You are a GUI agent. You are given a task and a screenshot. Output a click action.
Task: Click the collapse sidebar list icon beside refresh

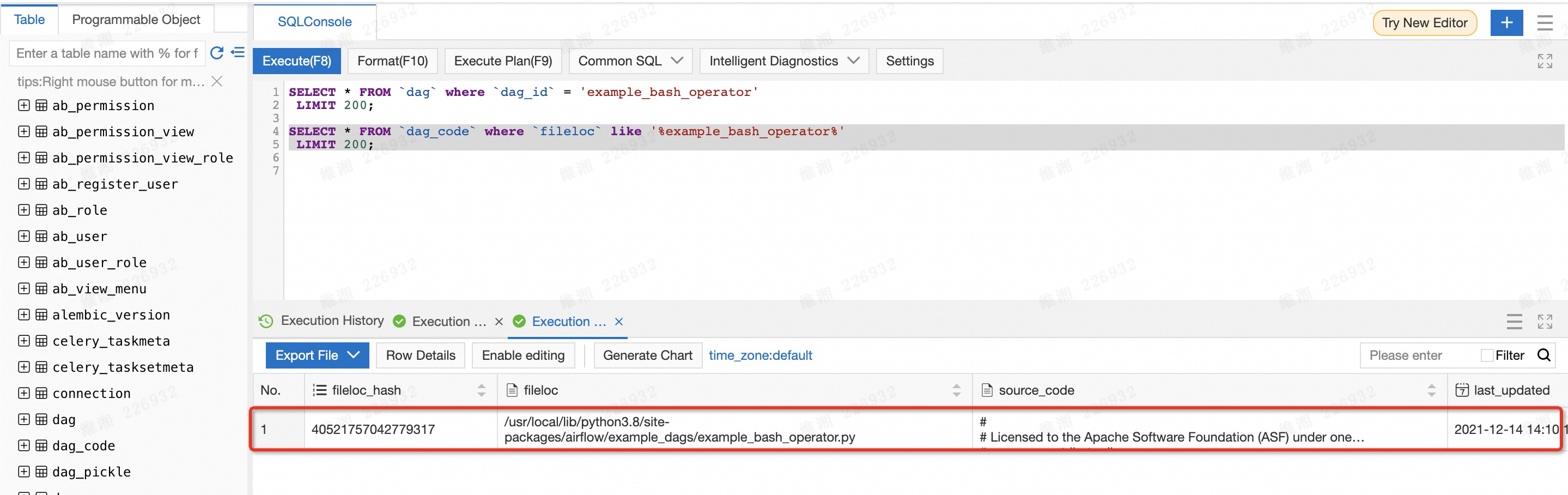point(238,53)
